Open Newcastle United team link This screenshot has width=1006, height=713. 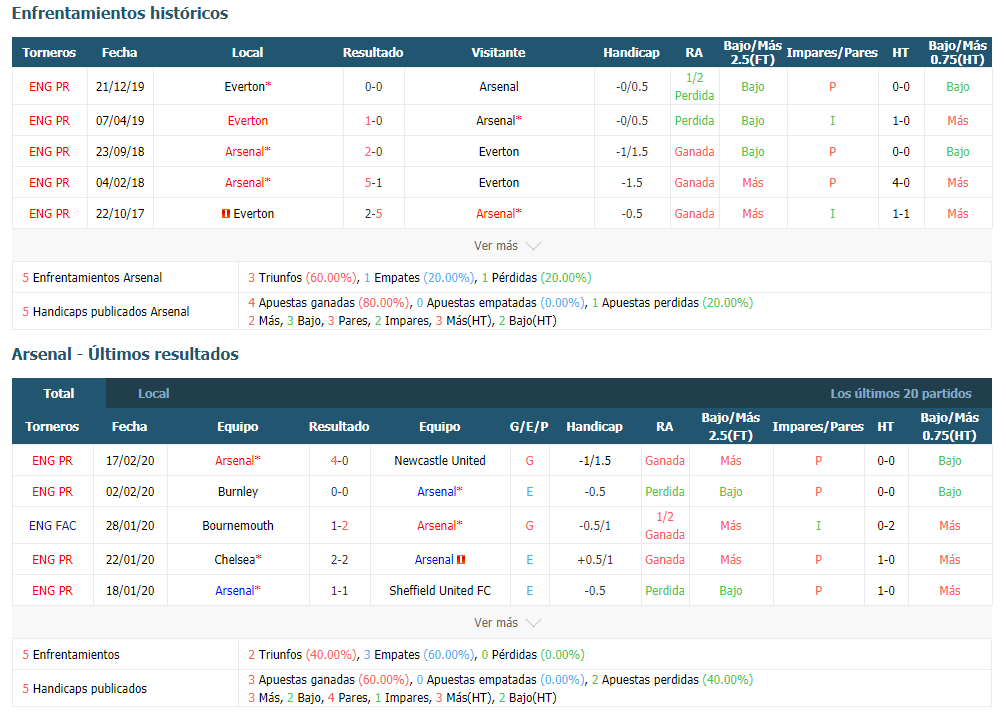[x=439, y=461]
